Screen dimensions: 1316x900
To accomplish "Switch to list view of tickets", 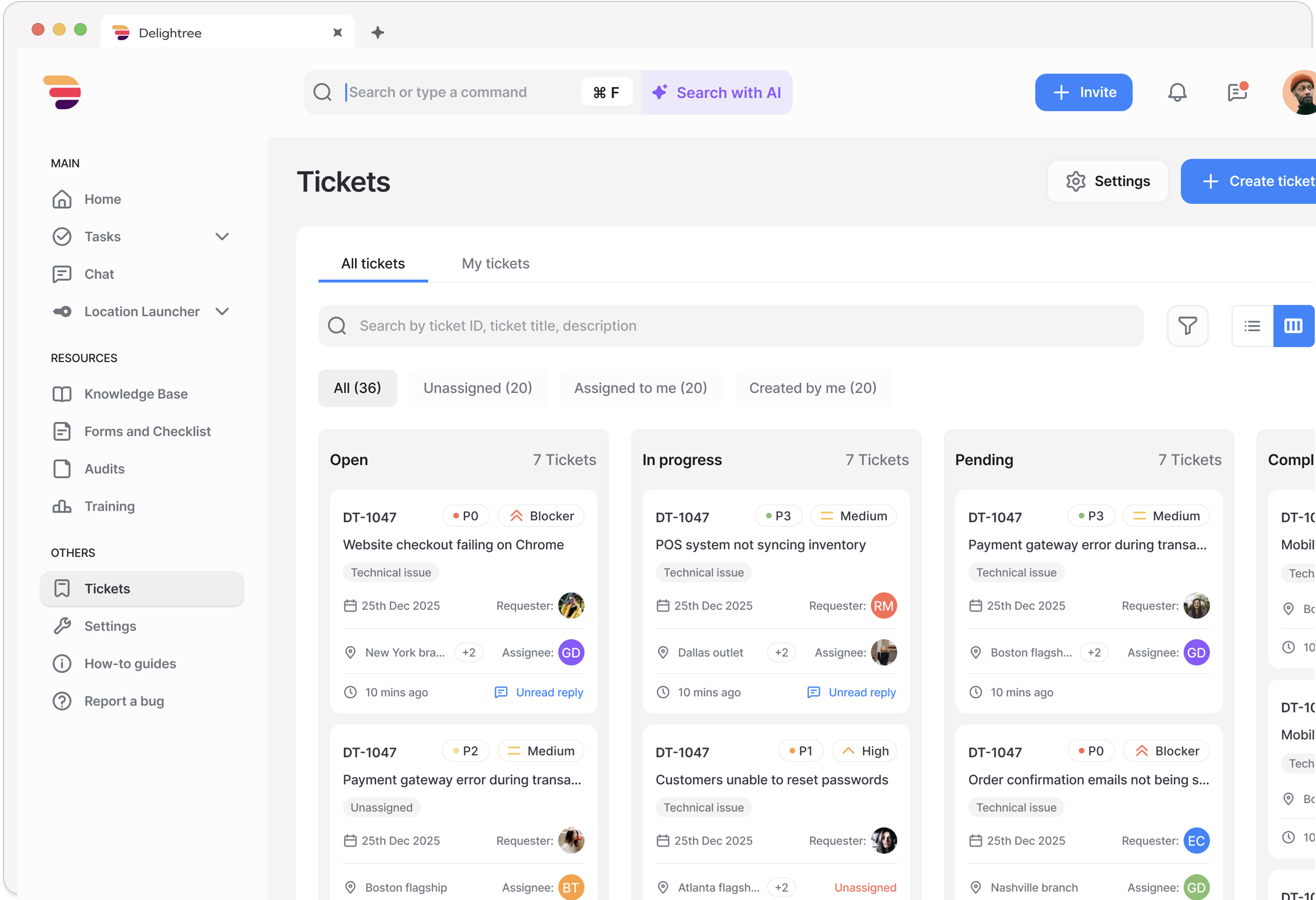I will tap(1252, 326).
